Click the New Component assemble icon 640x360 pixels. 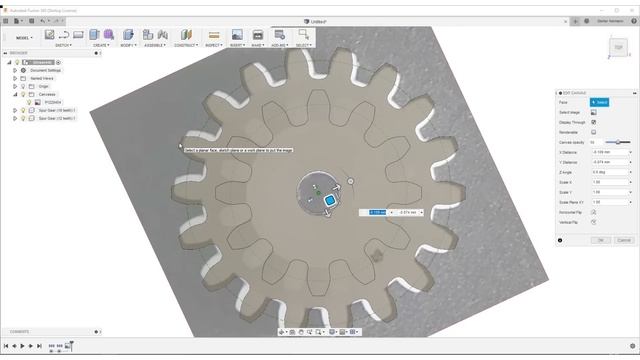coord(148,35)
